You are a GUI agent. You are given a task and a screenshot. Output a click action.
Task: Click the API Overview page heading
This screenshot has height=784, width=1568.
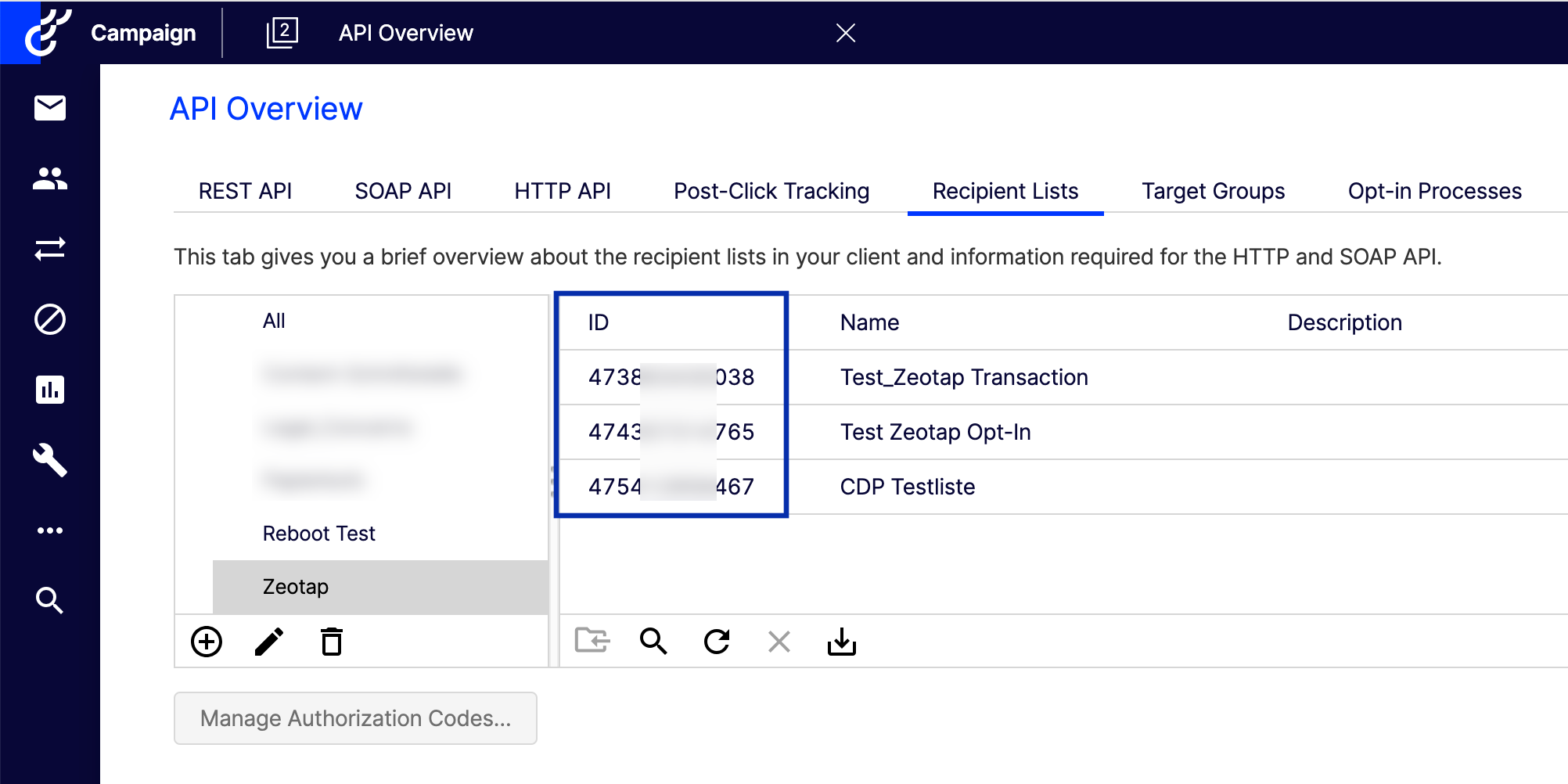(x=266, y=109)
